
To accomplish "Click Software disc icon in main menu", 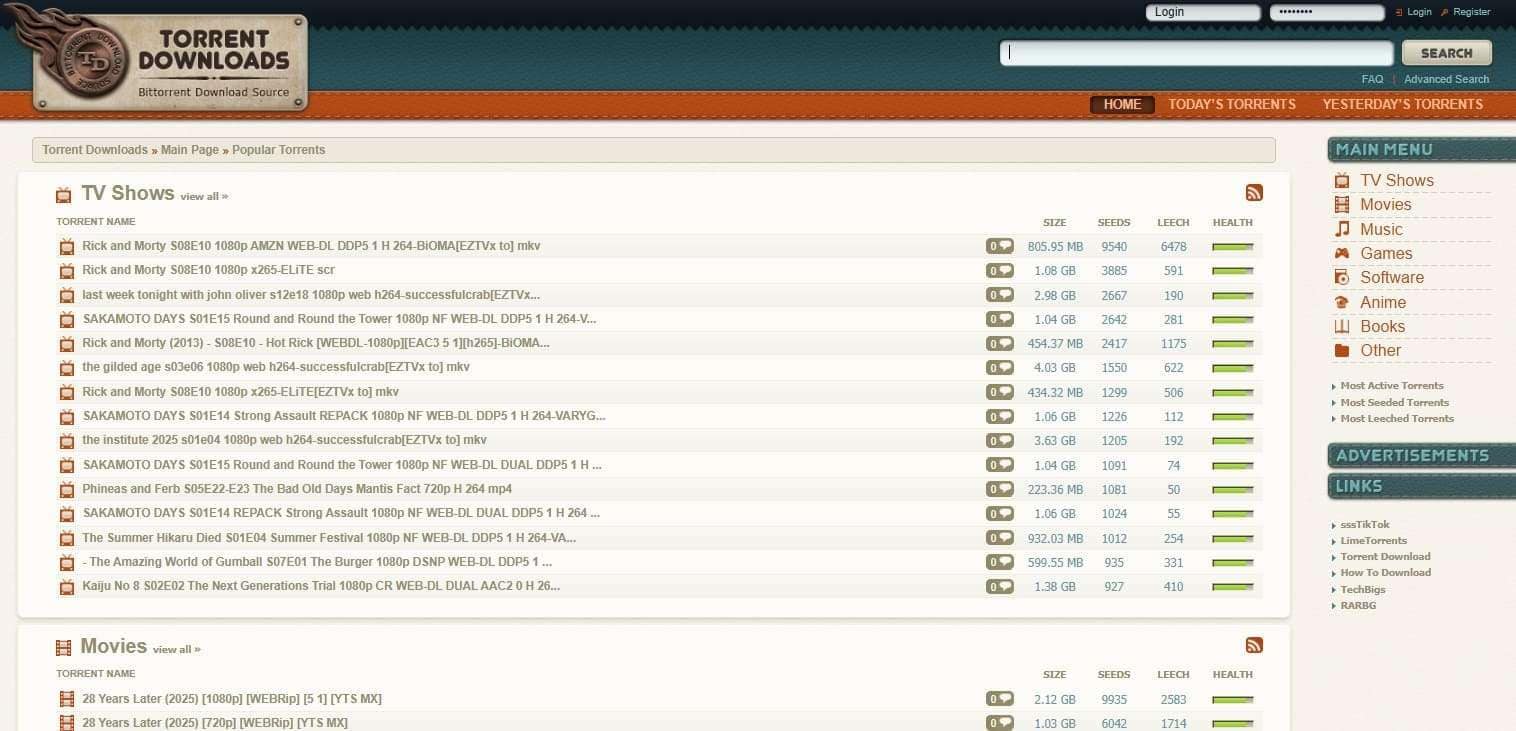I will click(x=1342, y=277).
